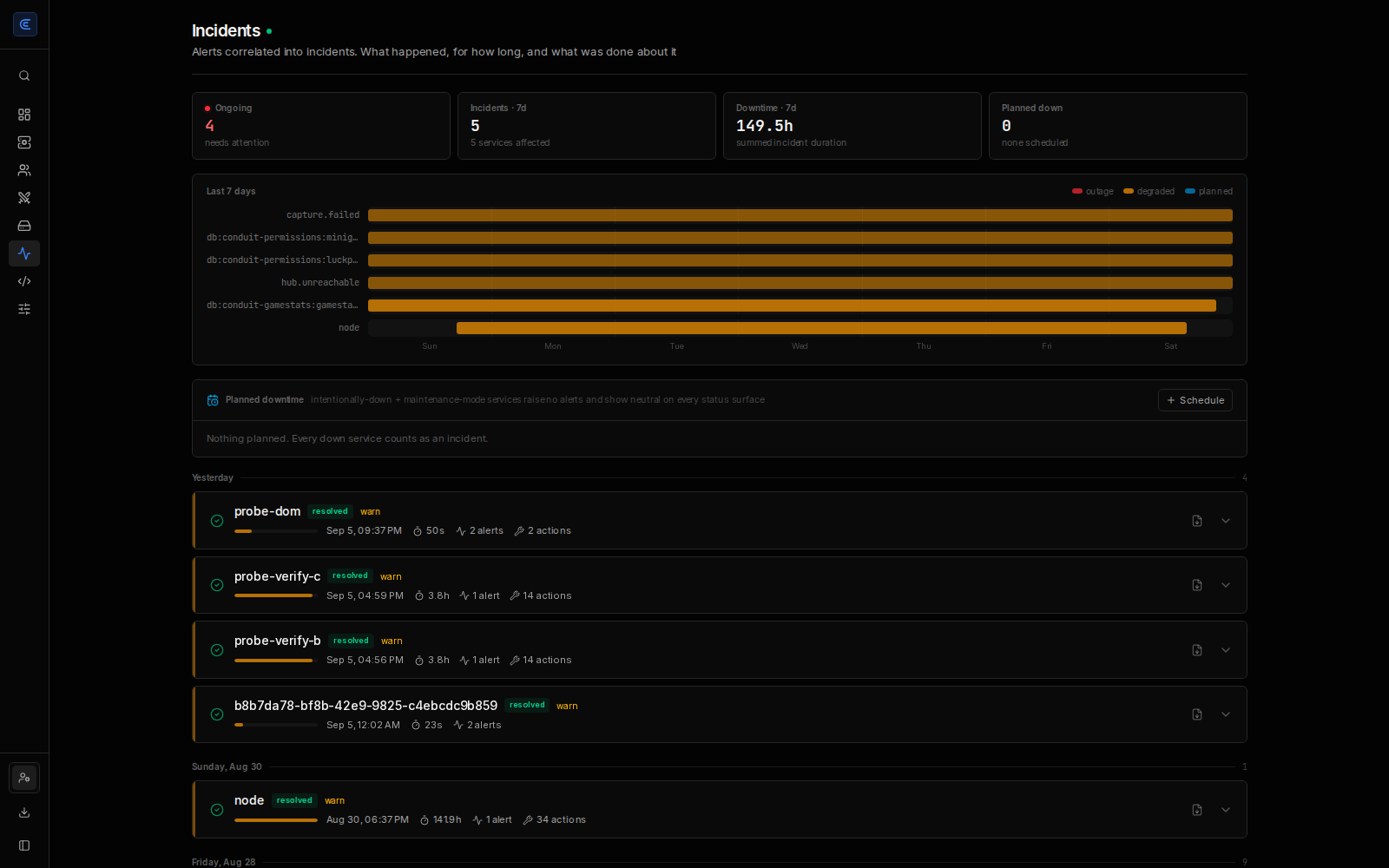The image size is (1389, 868).
Task: Expand the probe-verify-b incident row
Action: [x=1226, y=650]
